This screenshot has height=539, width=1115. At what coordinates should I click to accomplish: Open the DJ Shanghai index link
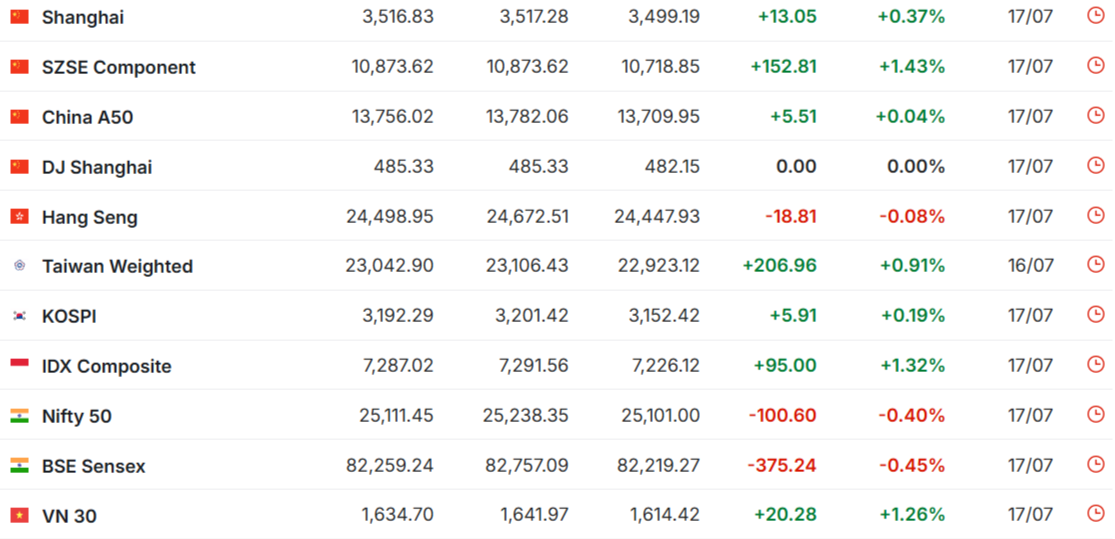[x=97, y=167]
